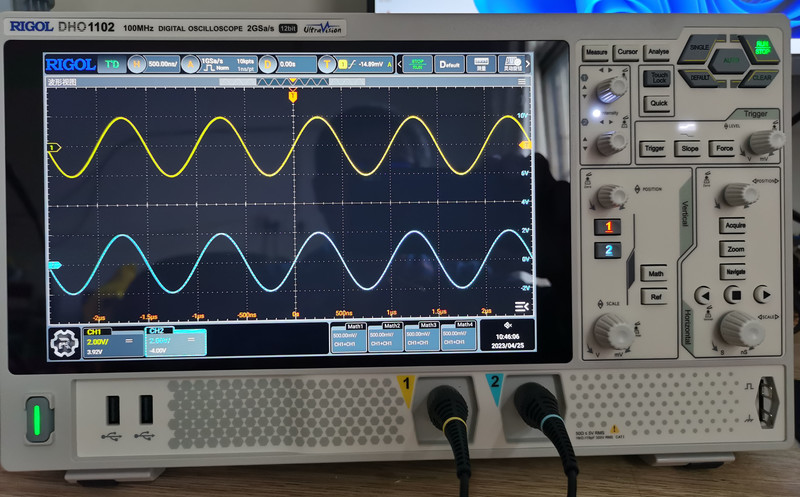Tap the speaker mute icon
The height and width of the screenshot is (497, 800).
509,326
